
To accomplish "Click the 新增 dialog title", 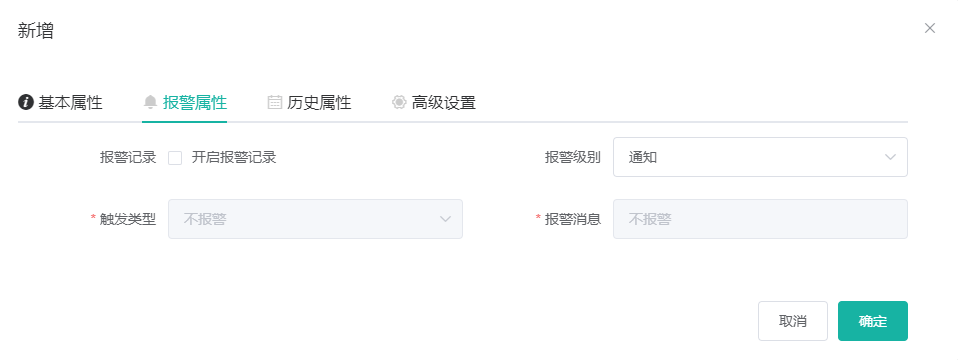I will pos(35,31).
